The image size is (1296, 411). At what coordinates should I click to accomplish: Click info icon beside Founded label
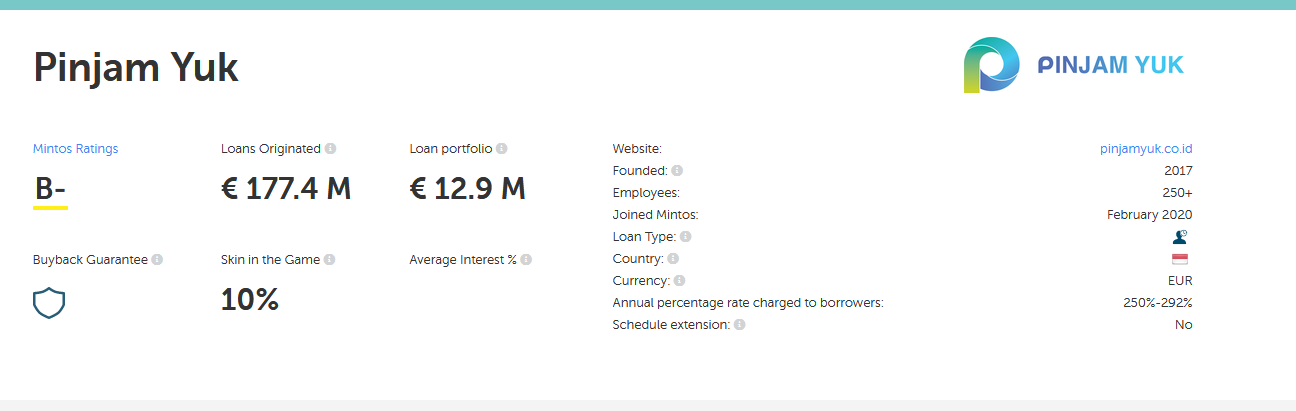pyautogui.click(x=677, y=171)
